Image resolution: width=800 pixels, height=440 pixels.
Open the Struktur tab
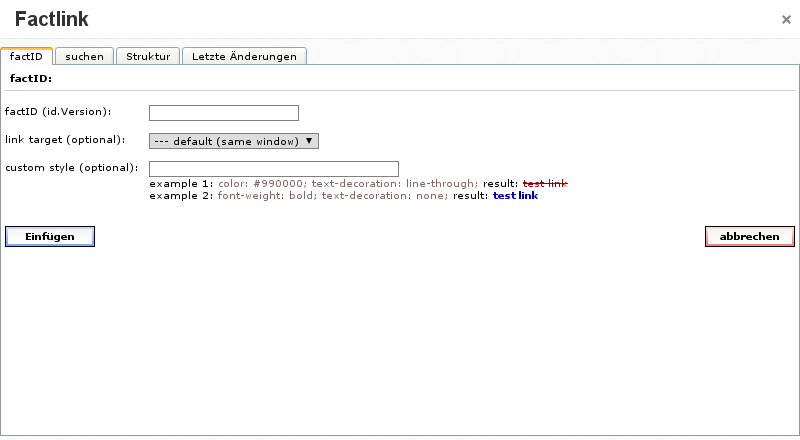pos(148,57)
